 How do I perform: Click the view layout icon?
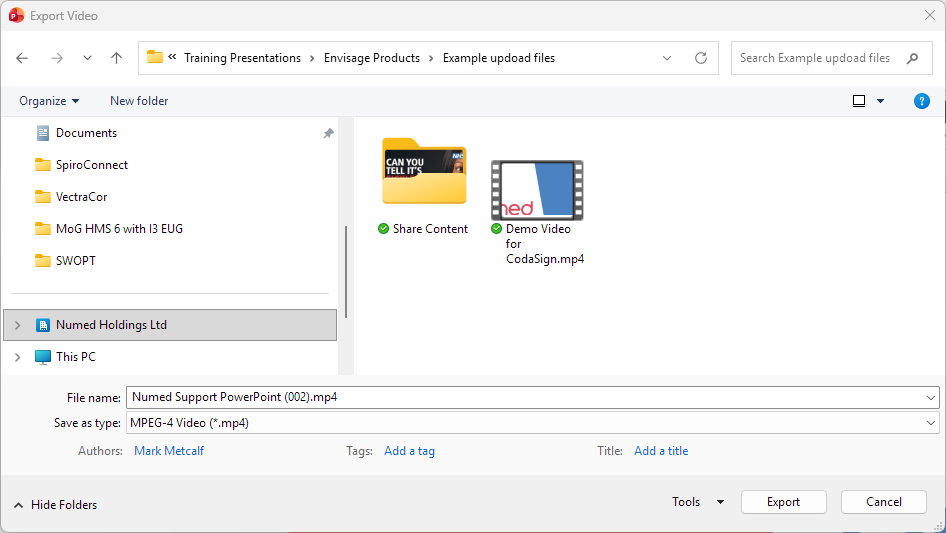tap(859, 101)
